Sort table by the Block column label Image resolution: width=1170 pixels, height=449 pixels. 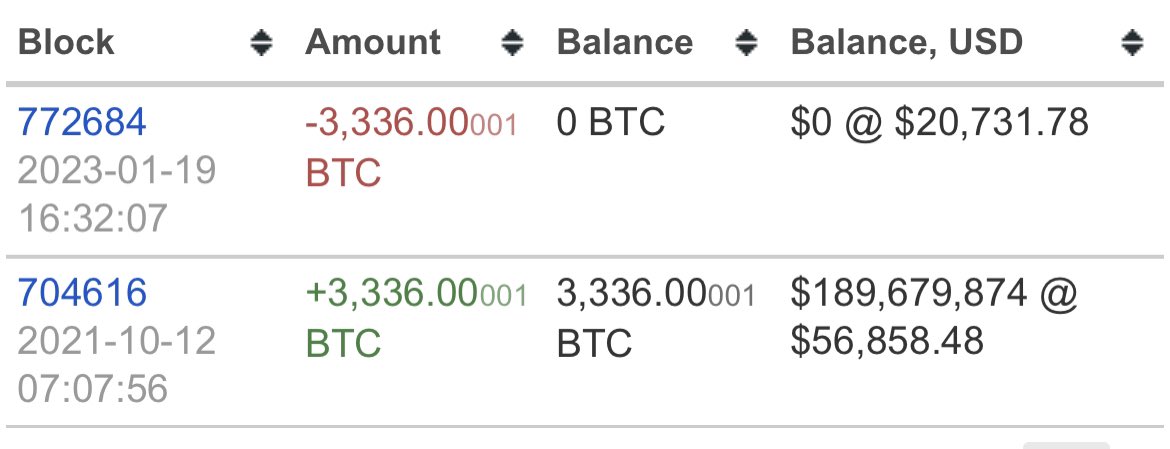click(x=67, y=42)
